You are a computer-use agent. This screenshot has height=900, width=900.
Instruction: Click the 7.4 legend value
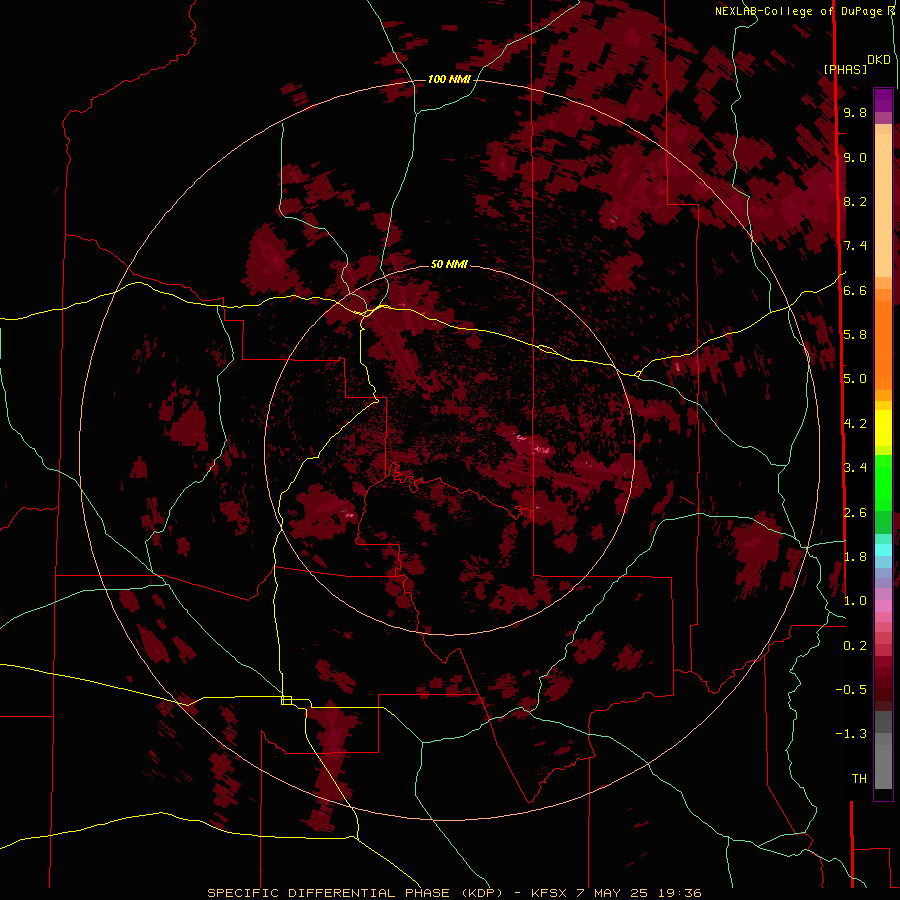855,246
